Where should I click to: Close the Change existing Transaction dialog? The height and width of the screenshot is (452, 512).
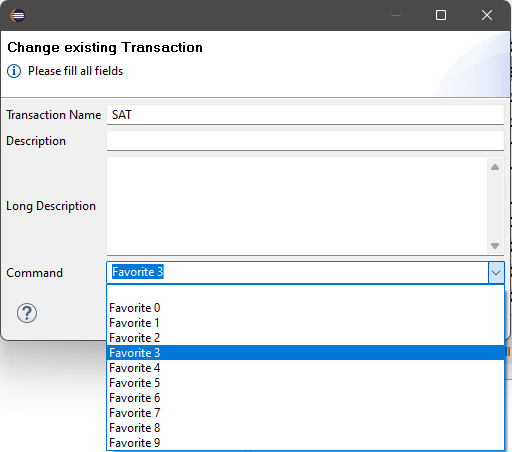point(487,15)
